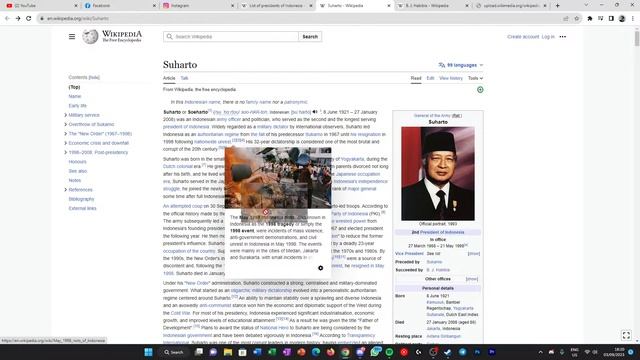Image resolution: width=640 pixels, height=360 pixels.
Task: Expand Economic crisis and downfall section
Action: (65, 143)
